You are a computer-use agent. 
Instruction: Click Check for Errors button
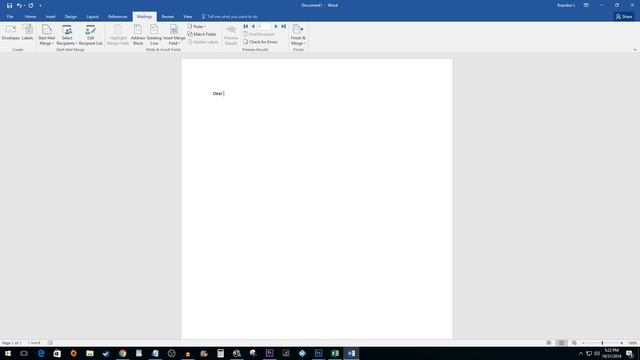(260, 42)
